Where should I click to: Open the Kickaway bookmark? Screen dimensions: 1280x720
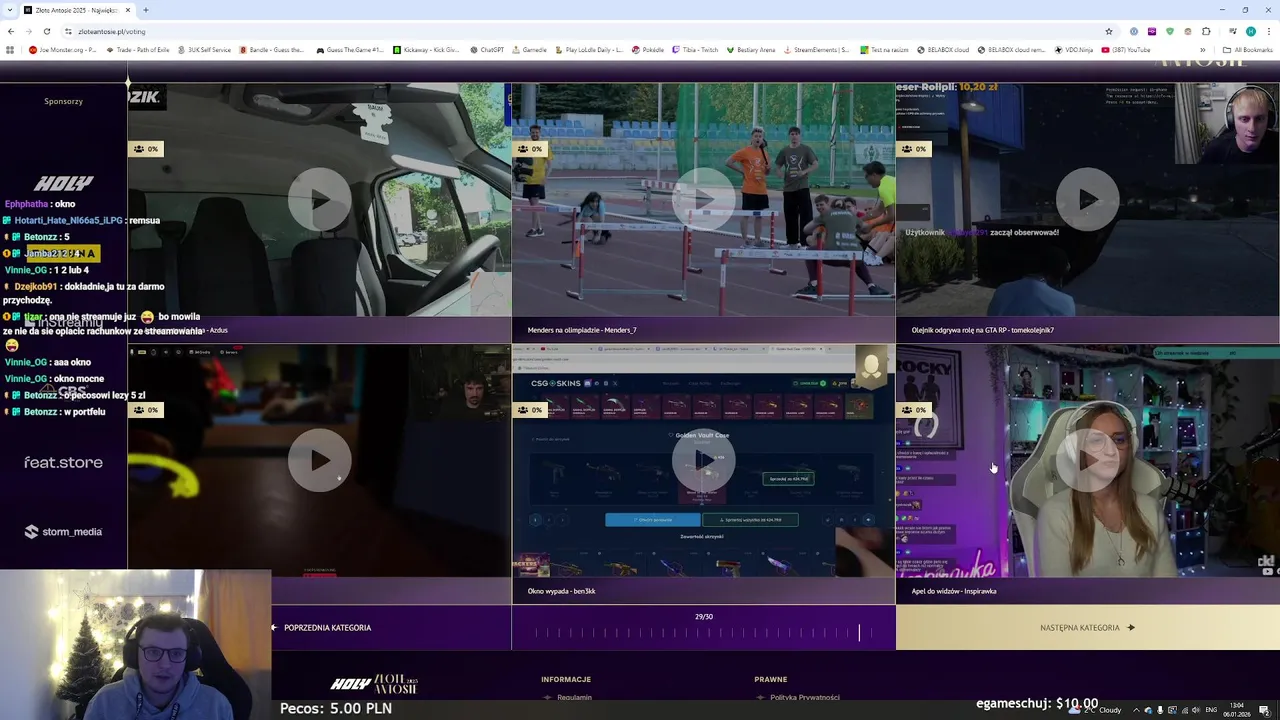click(x=426, y=50)
